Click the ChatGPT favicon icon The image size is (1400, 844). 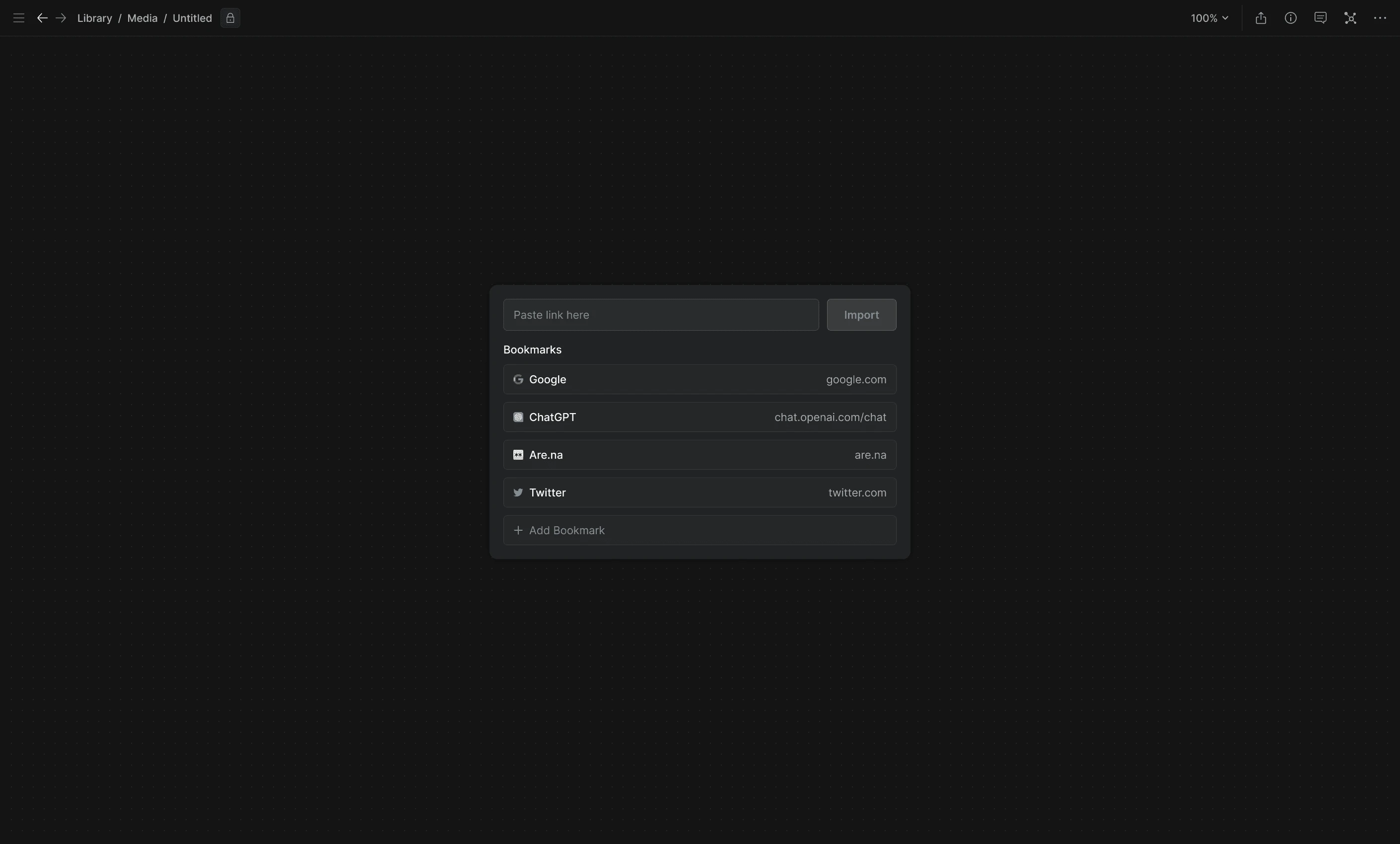tap(518, 417)
